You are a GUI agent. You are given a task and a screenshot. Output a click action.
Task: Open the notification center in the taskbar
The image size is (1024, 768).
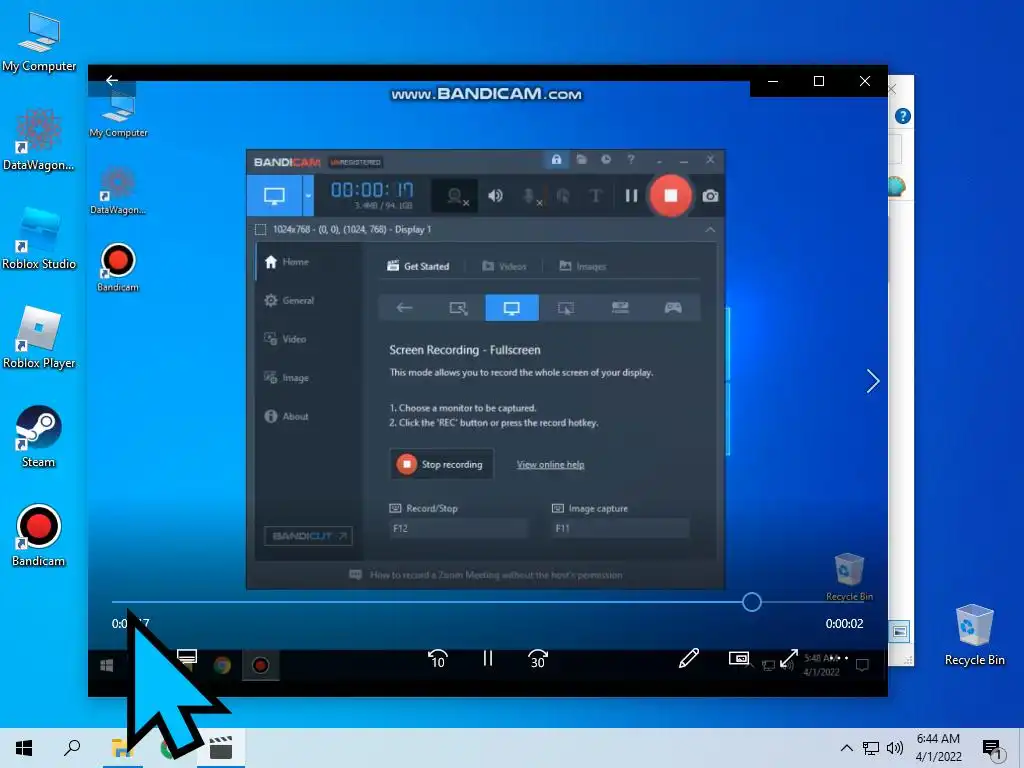pos(991,749)
